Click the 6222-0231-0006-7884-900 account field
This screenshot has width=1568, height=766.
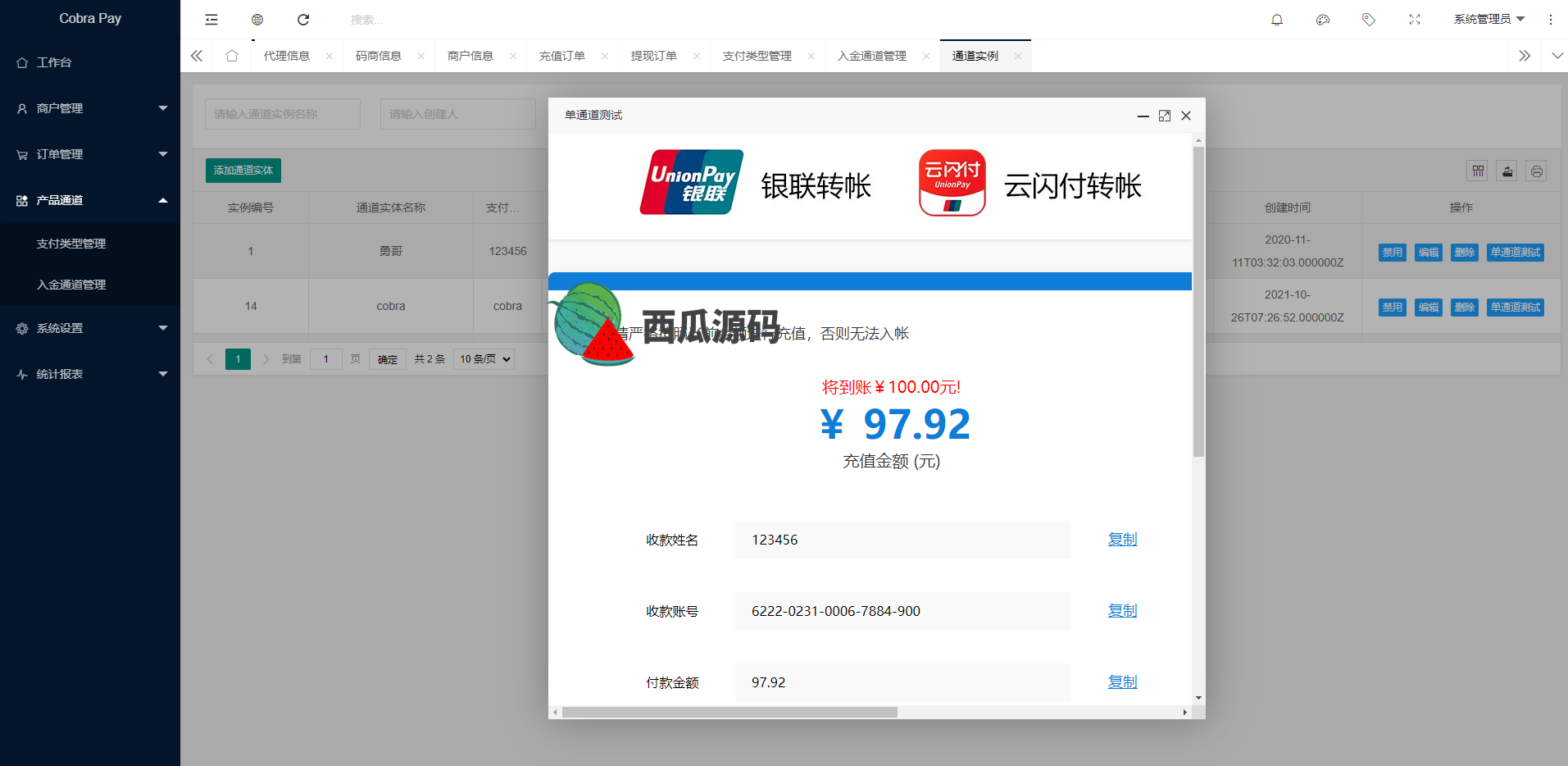click(x=902, y=611)
